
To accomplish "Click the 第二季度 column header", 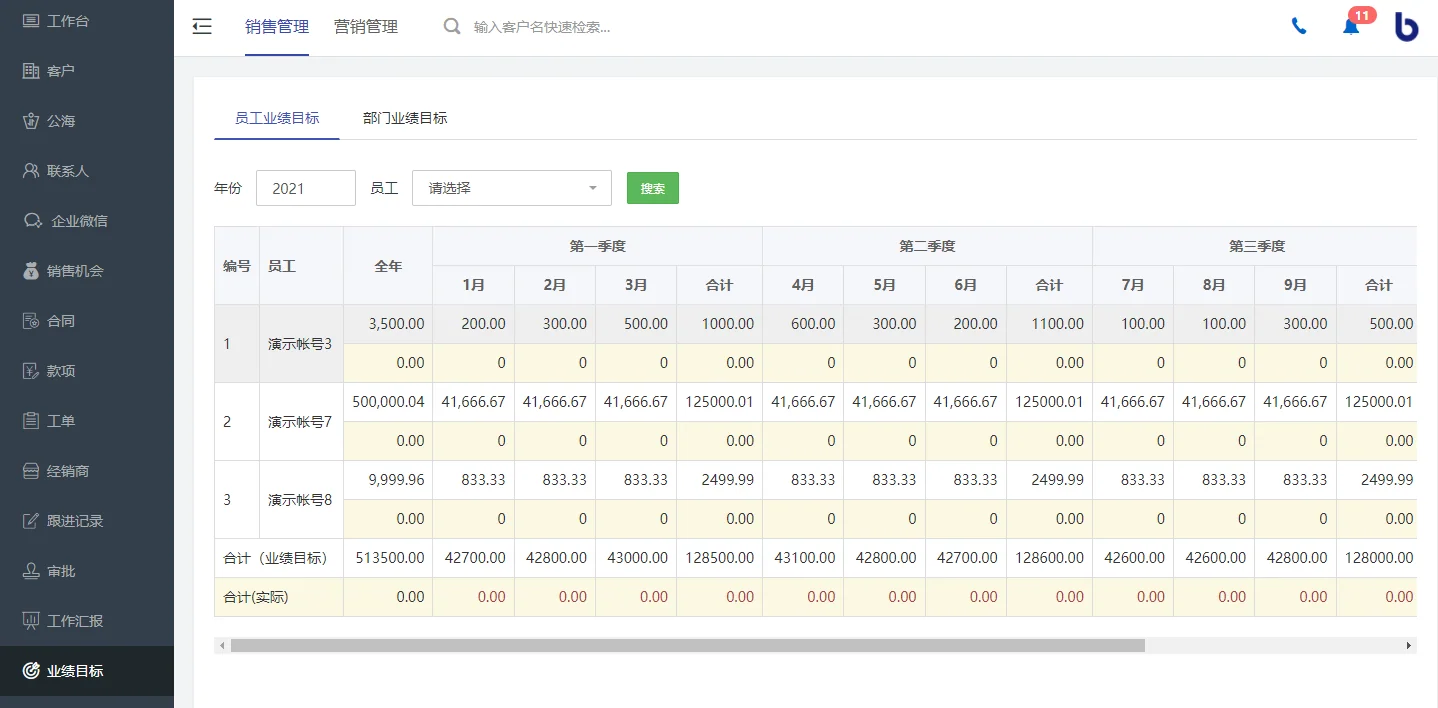I will click(x=927, y=246).
